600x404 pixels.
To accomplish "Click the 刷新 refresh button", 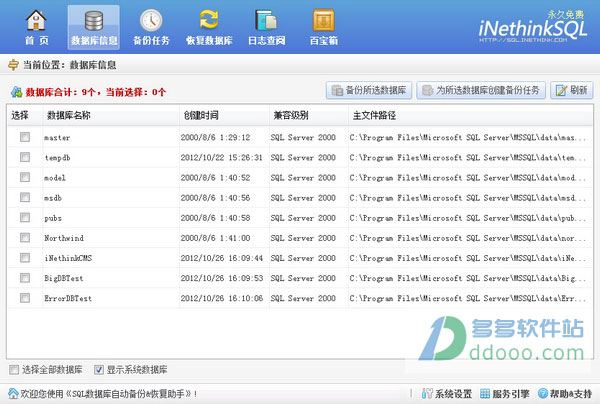I will pos(572,90).
